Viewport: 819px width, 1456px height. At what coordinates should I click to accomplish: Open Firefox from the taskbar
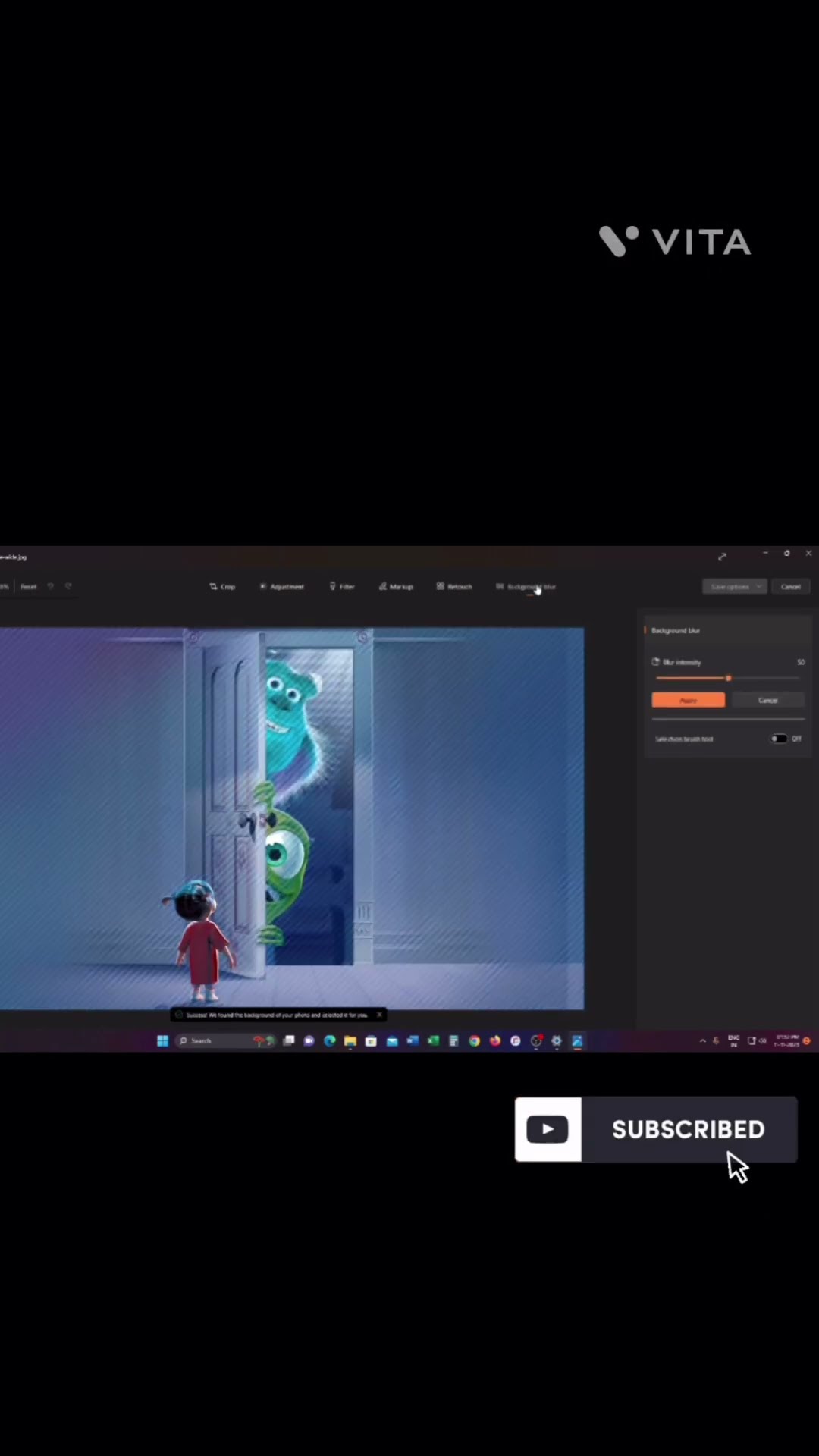[495, 1041]
